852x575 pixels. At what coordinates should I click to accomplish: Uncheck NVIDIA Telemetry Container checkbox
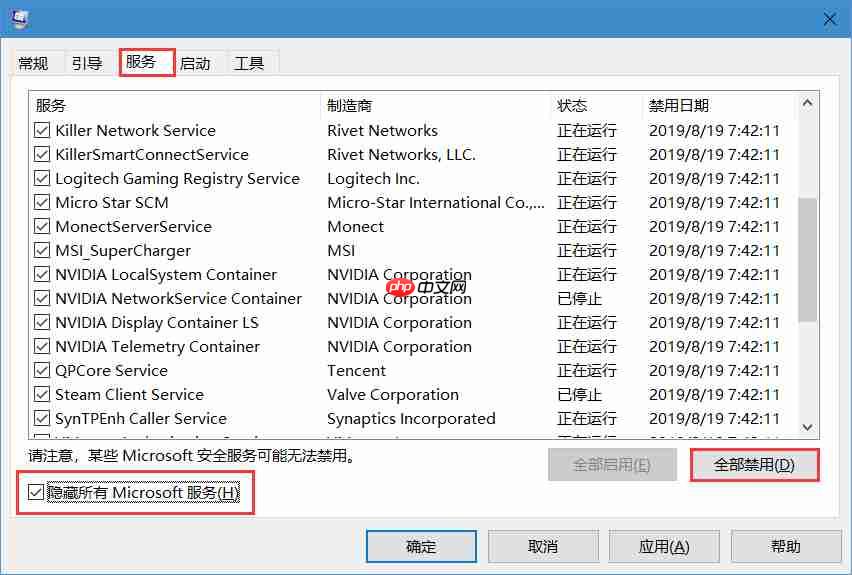tap(42, 346)
